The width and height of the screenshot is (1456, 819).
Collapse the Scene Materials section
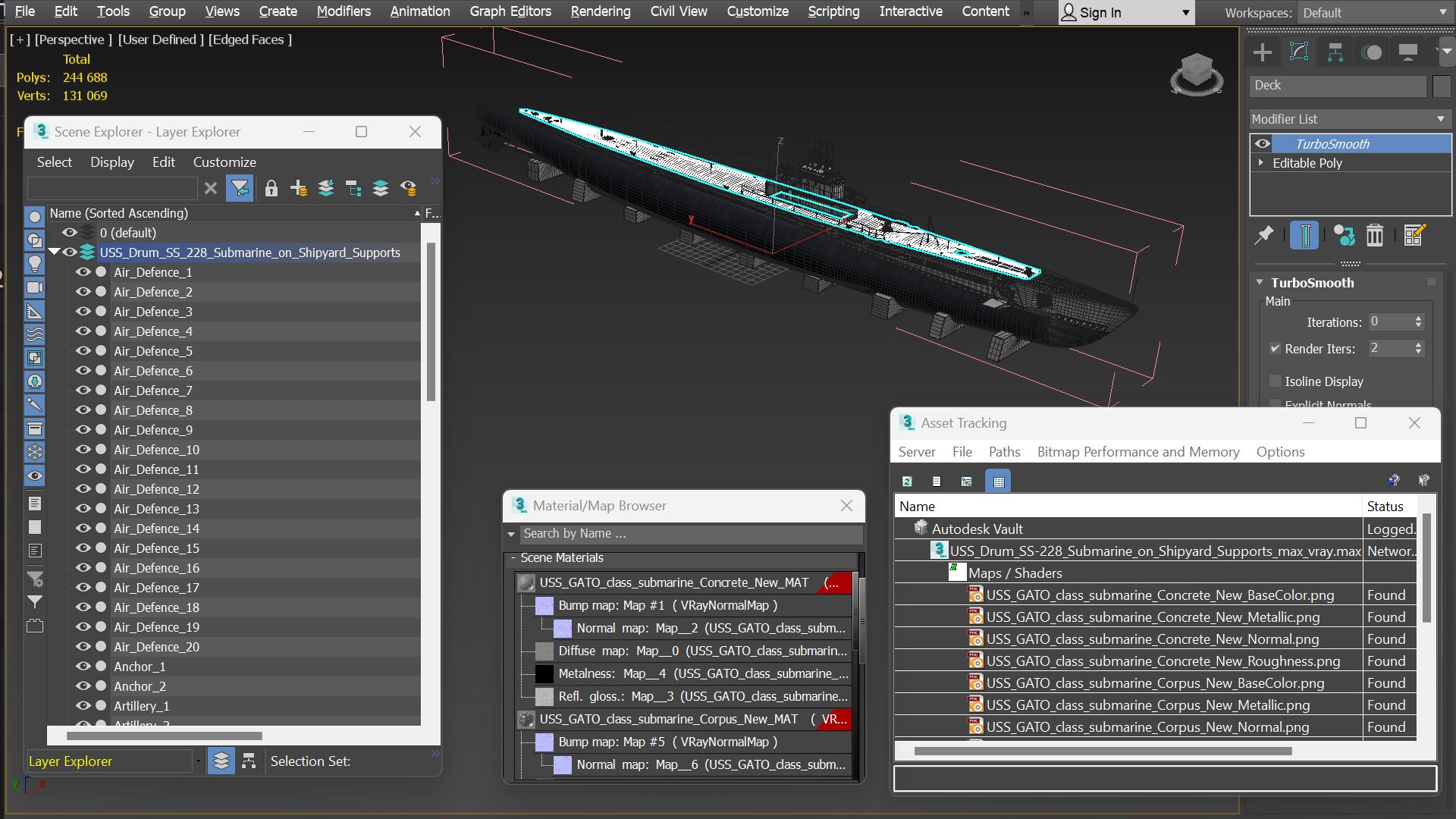513,558
